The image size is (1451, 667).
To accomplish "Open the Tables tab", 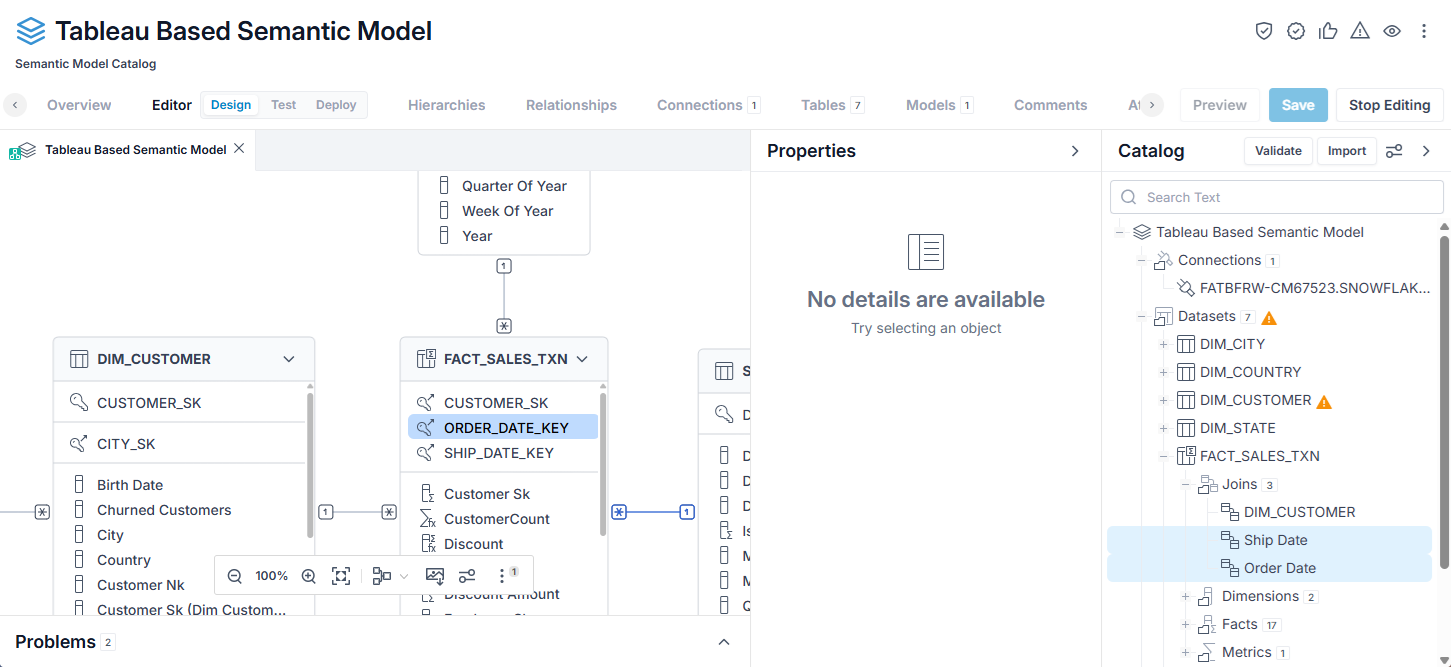I will 832,105.
